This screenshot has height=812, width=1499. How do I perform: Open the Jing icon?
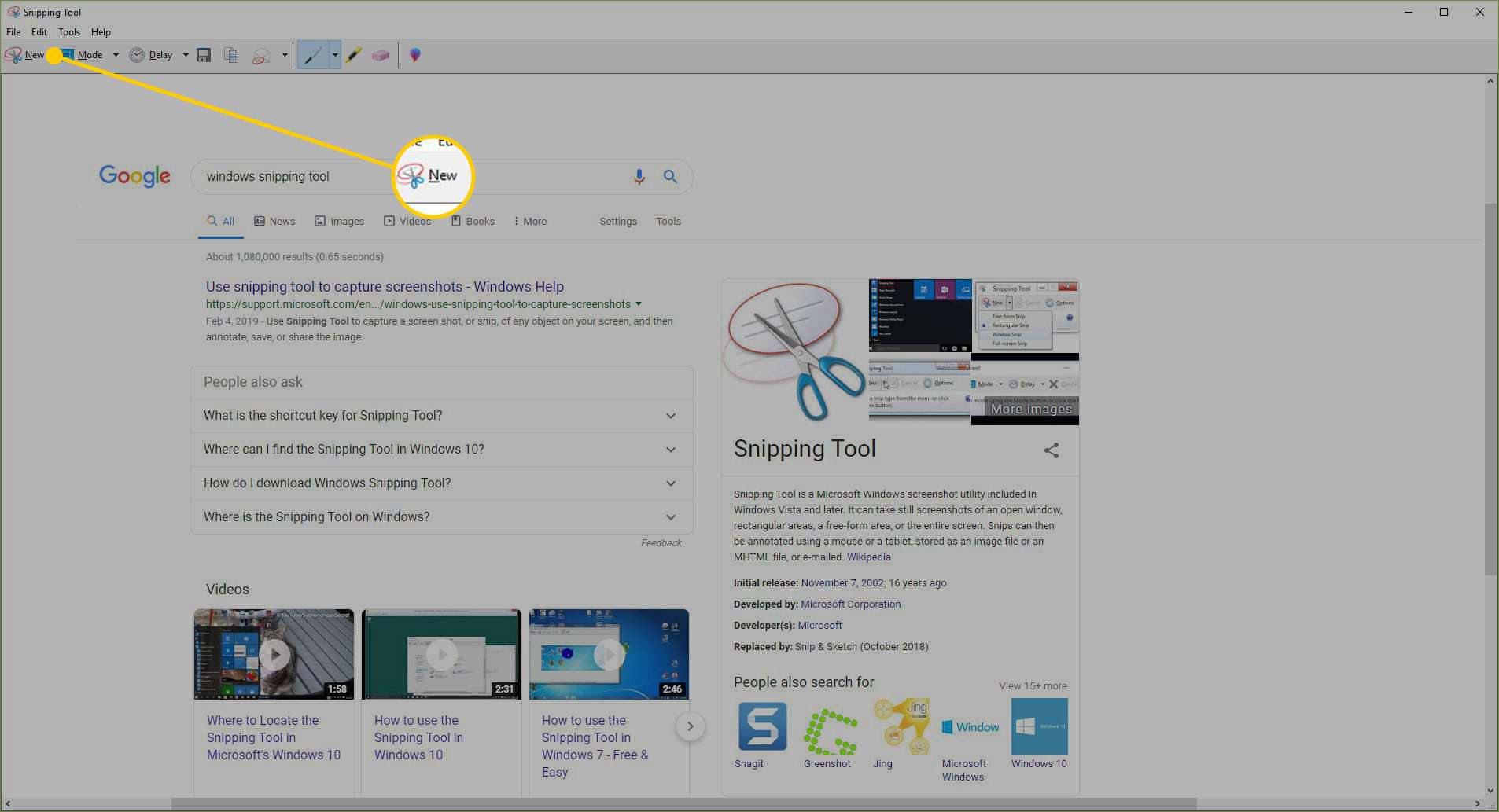point(901,726)
